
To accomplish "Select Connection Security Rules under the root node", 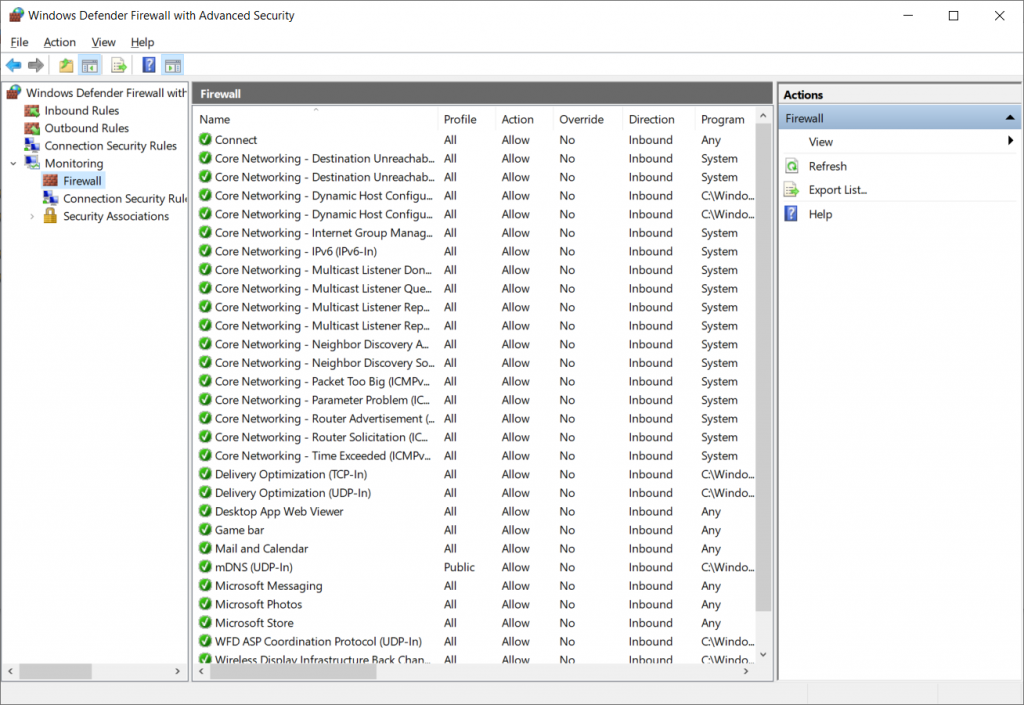I will point(110,146).
